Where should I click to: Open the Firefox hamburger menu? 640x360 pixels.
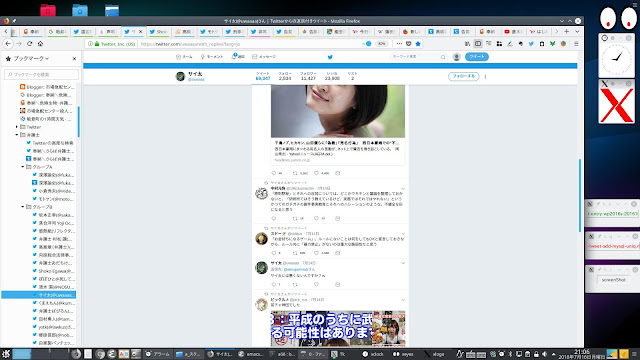tap(576, 44)
